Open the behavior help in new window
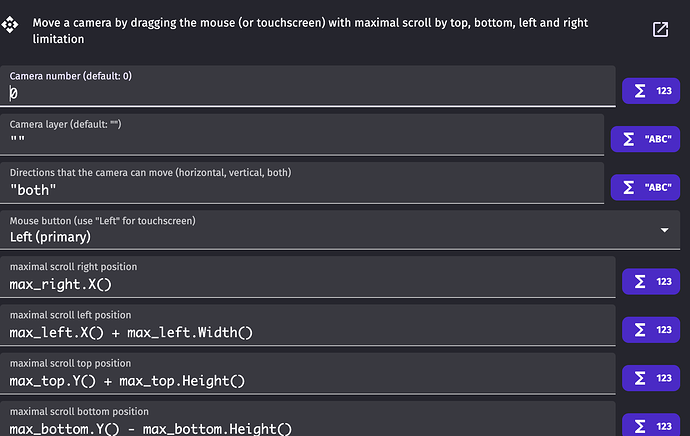Screen dimensions: 690x436 [x=660, y=30]
